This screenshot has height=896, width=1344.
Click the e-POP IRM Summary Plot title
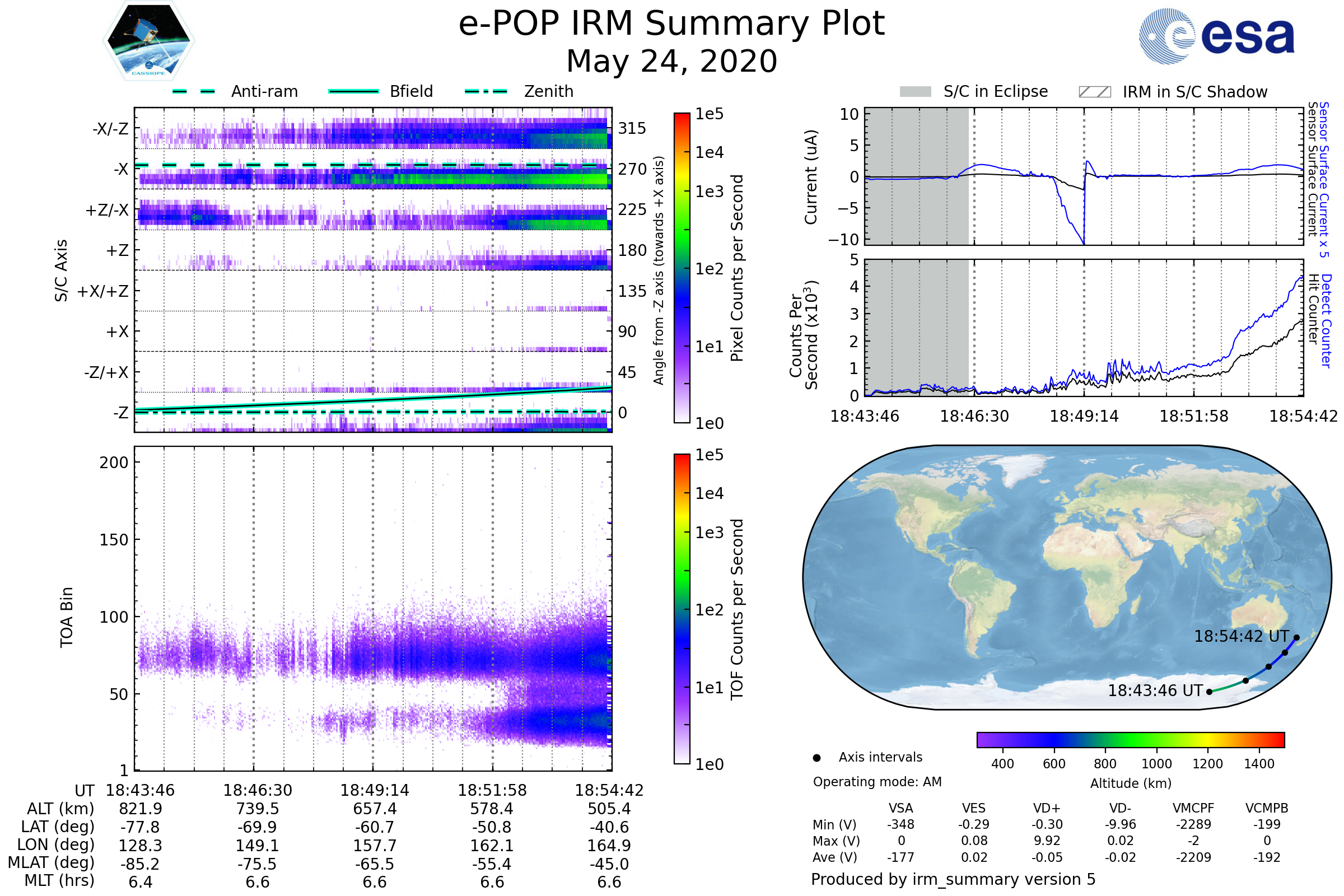click(x=671, y=24)
